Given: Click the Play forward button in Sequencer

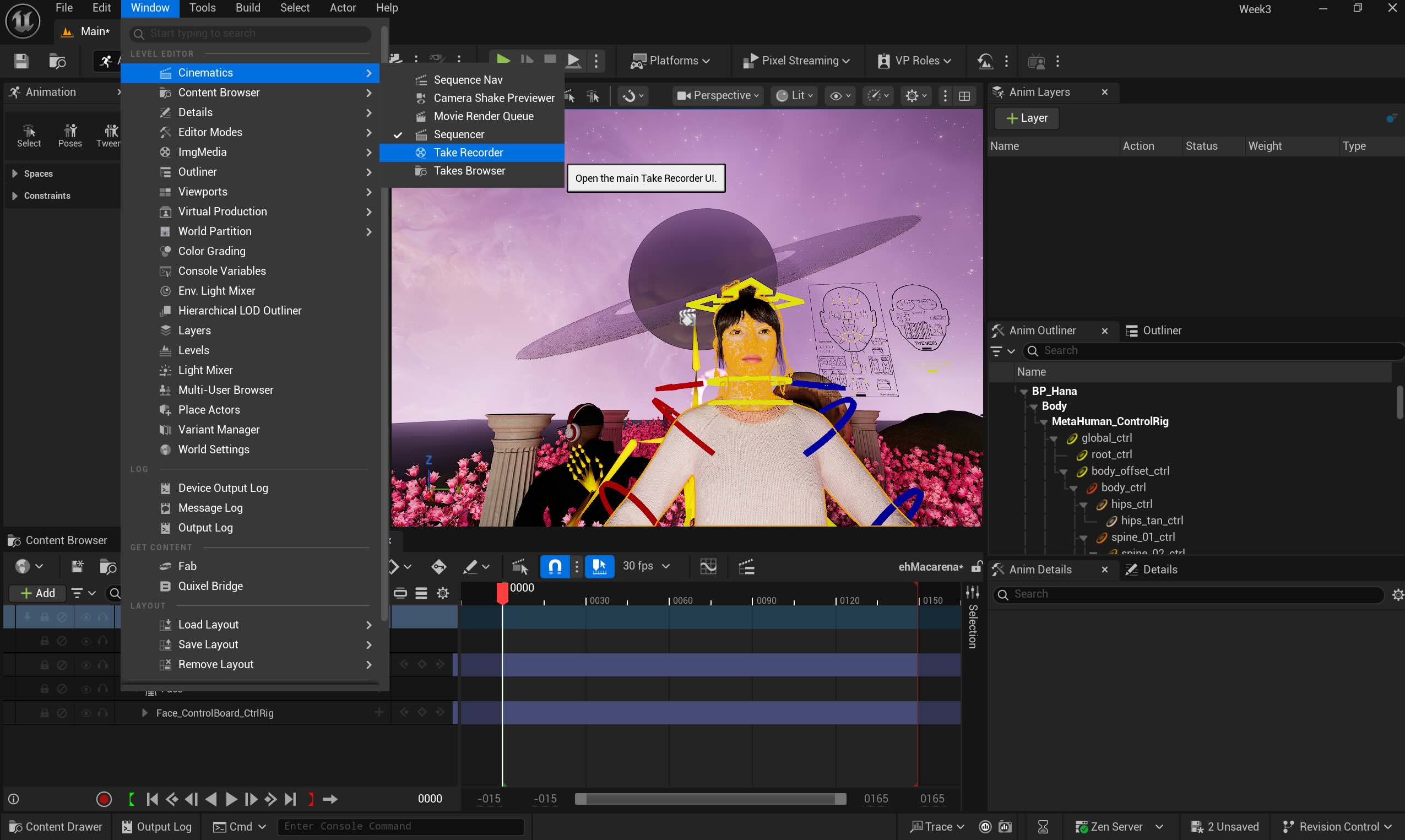Looking at the screenshot, I should [x=231, y=799].
